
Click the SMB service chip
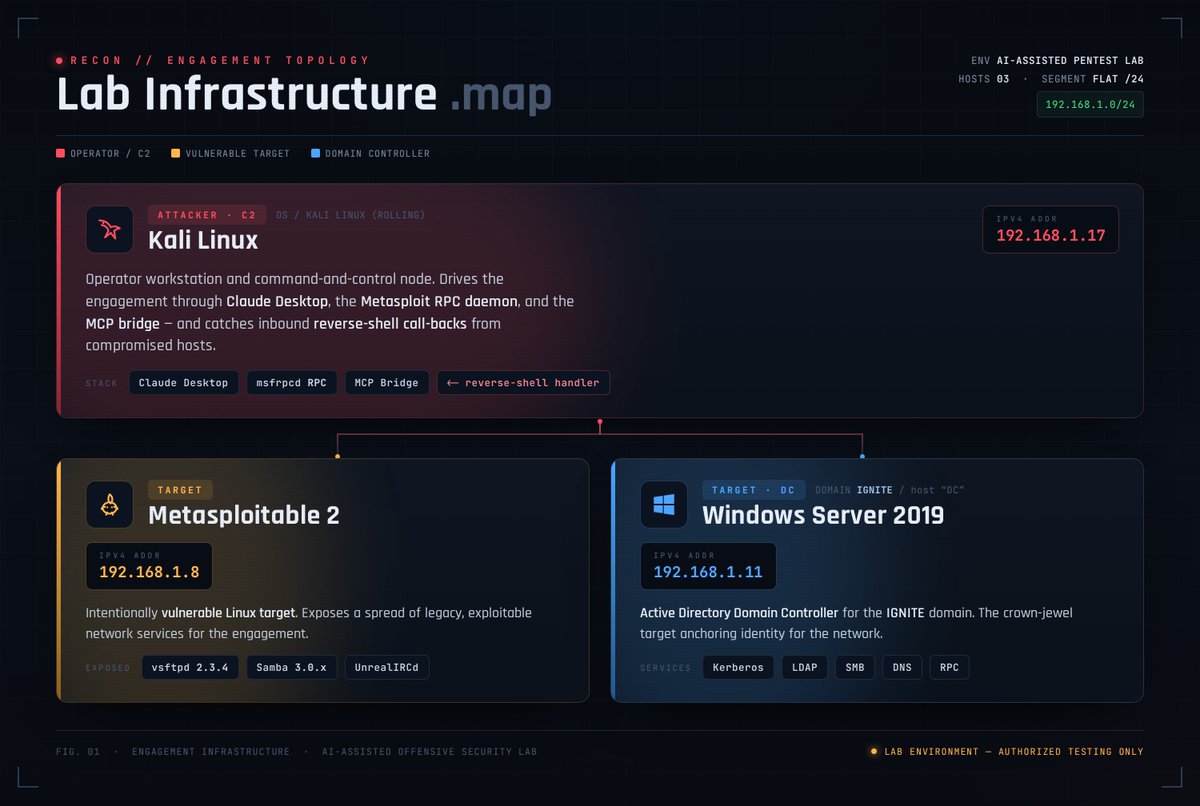pos(855,668)
